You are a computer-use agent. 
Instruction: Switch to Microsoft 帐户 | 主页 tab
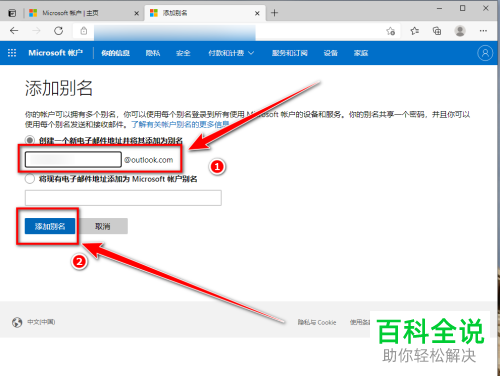(83, 13)
